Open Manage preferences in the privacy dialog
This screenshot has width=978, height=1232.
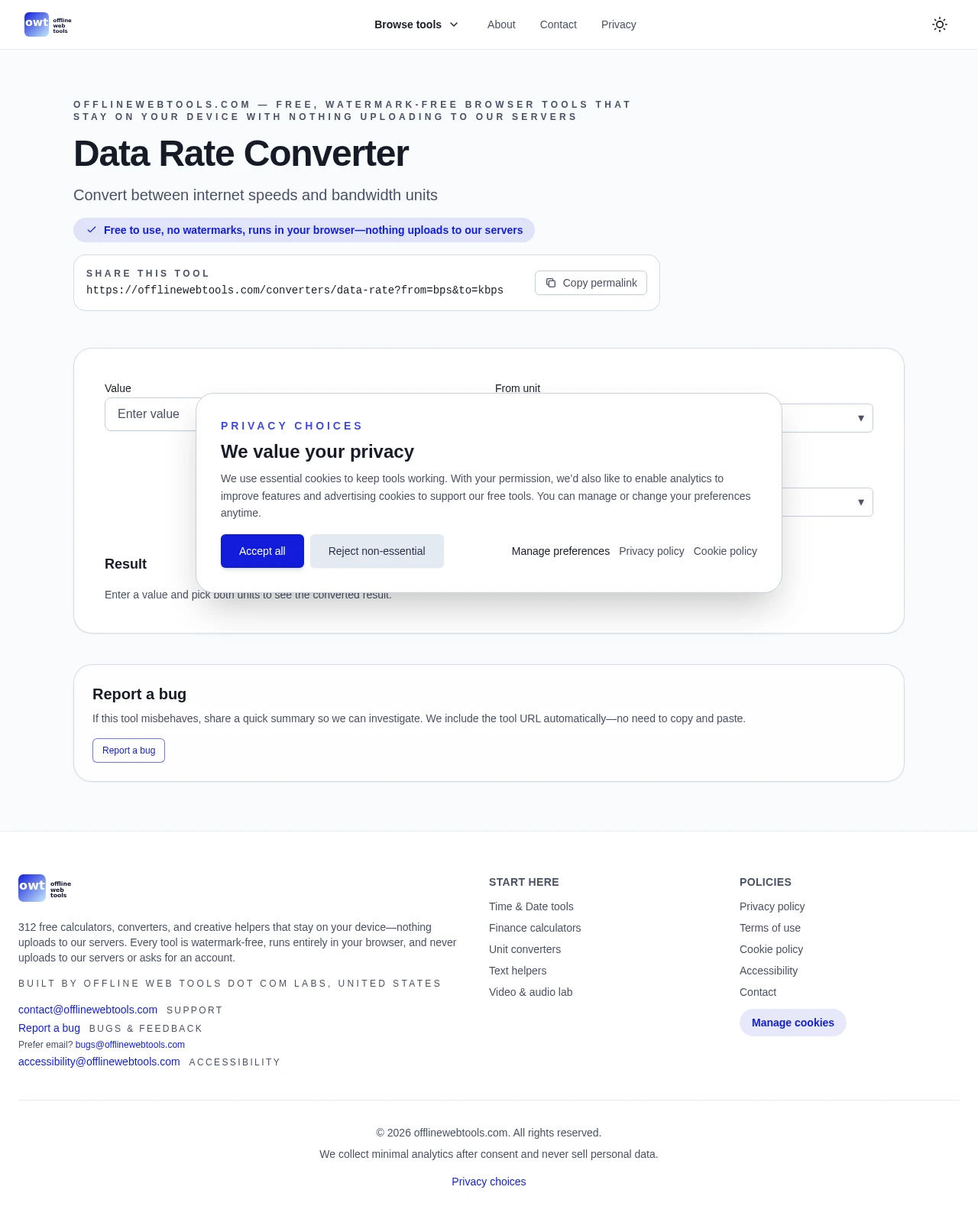pos(560,551)
